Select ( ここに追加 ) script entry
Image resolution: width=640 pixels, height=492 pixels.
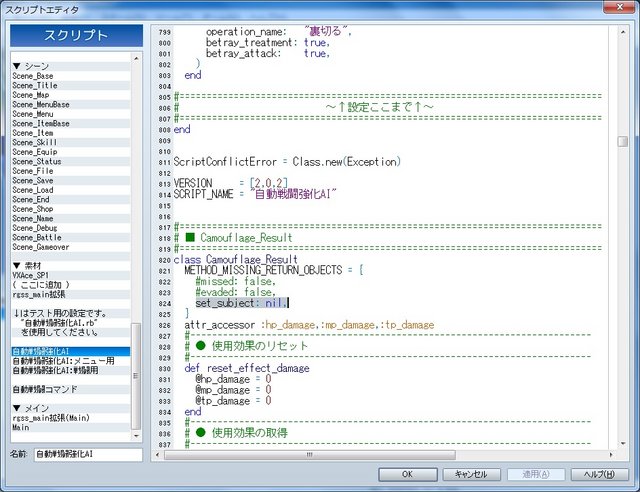coord(71,285)
